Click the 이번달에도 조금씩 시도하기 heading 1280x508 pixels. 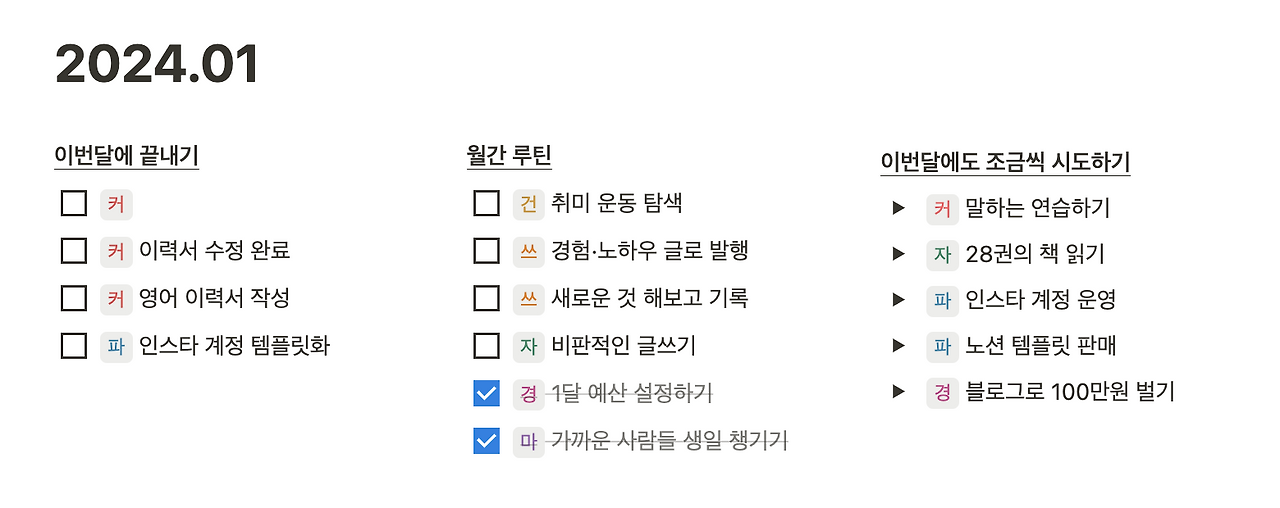coord(1005,162)
